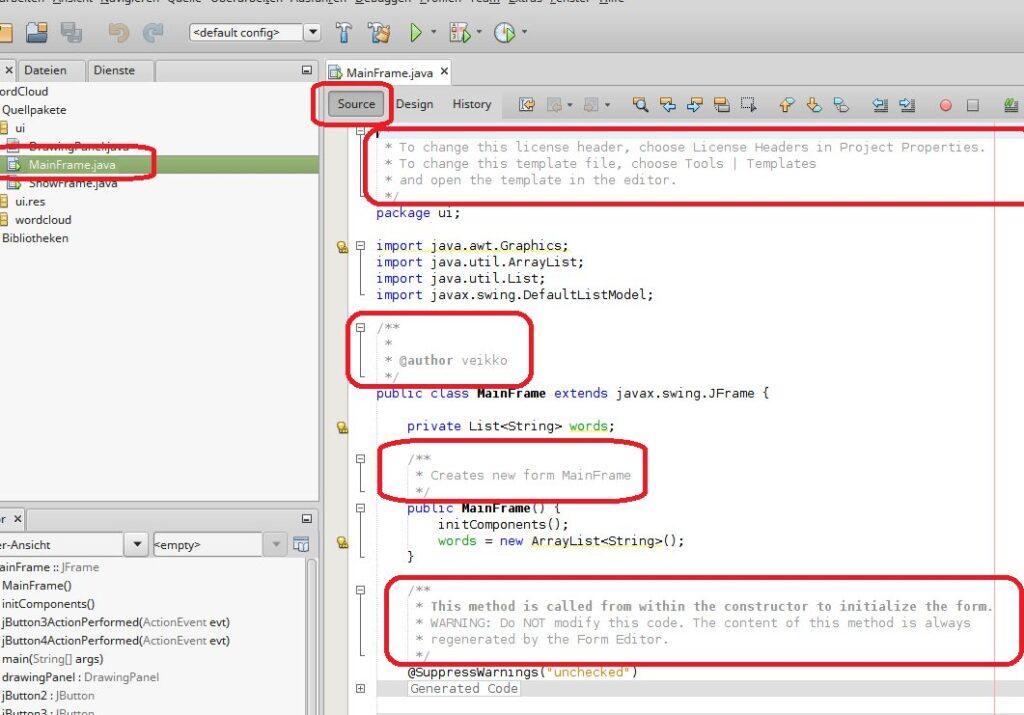Switch to the Design view tab
The height and width of the screenshot is (715, 1024).
coord(414,104)
